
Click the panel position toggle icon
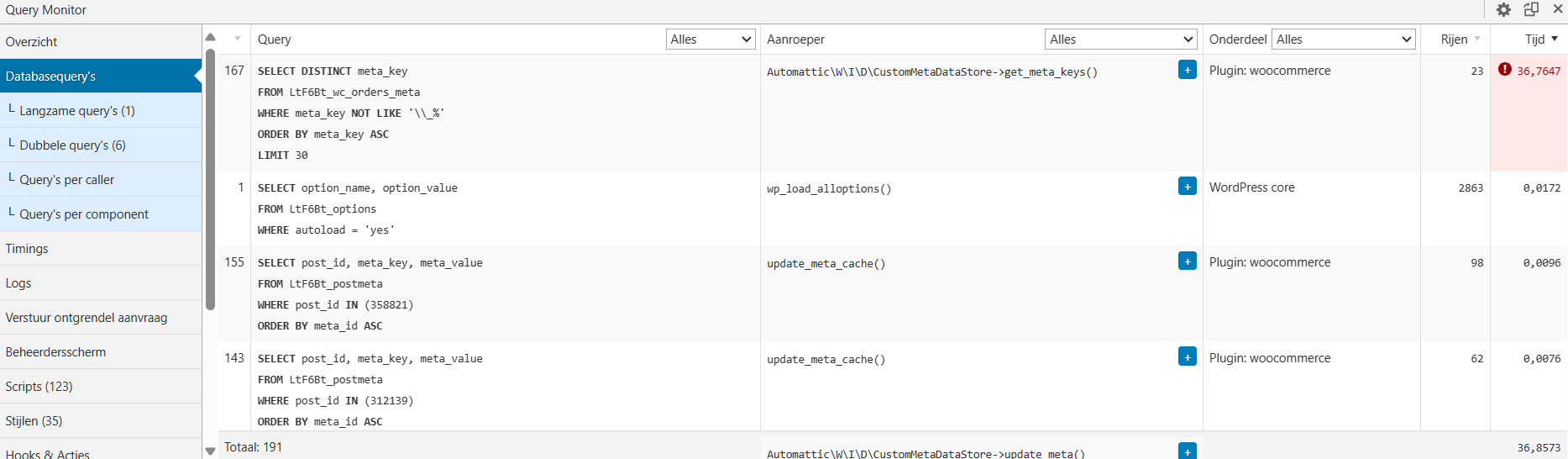coord(1531,10)
